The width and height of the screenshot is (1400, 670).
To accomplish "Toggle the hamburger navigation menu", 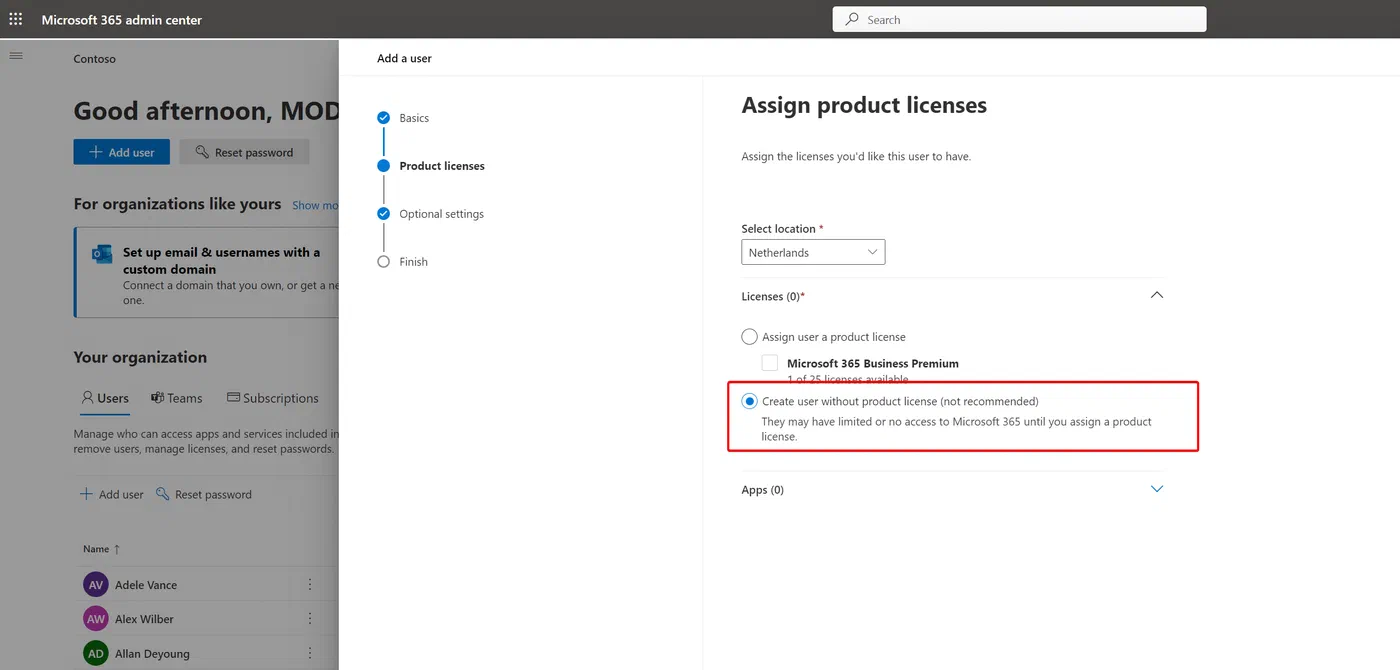I will [16, 55].
